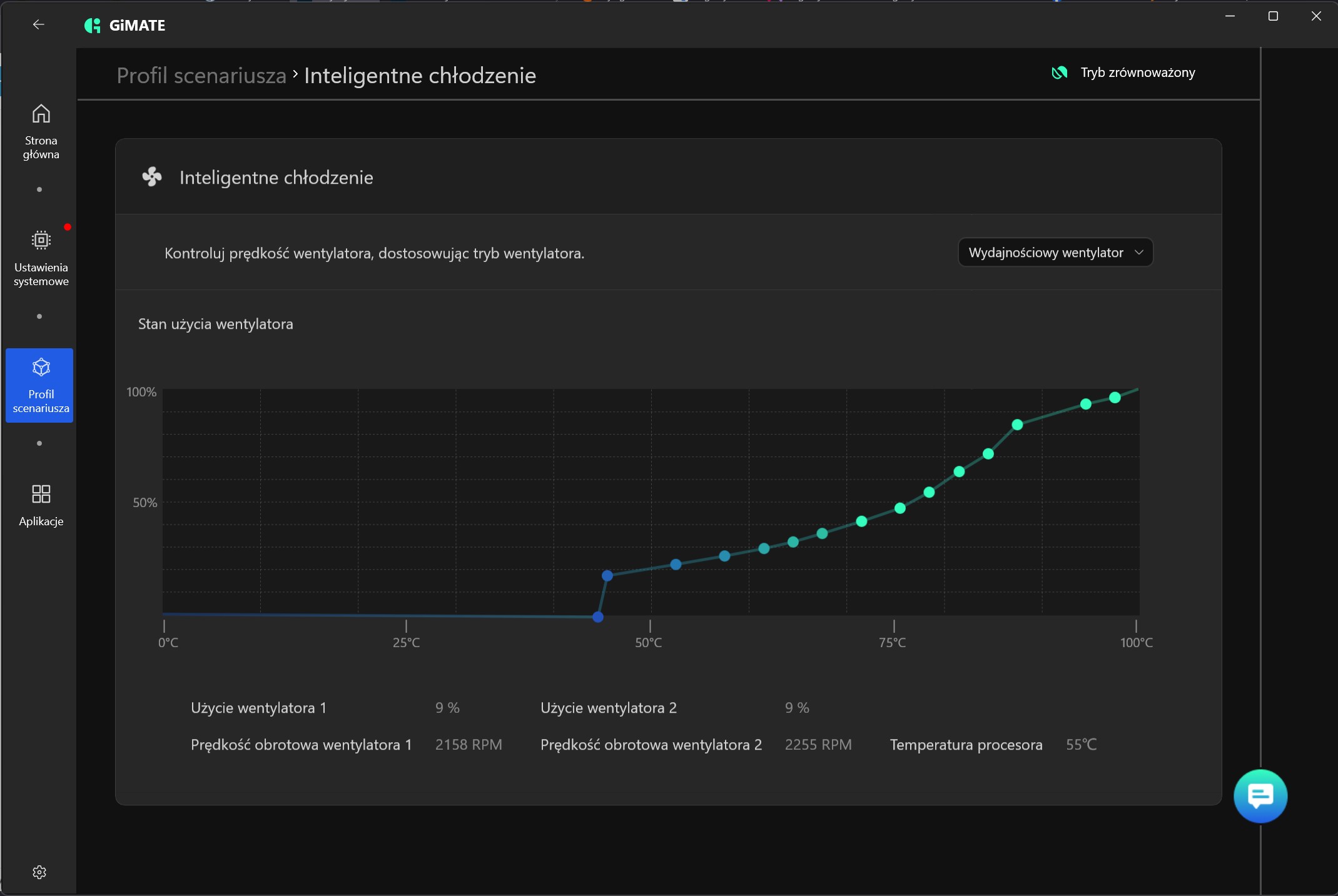The image size is (1338, 896).
Task: Open Aplikacje grid icon
Action: [x=41, y=495]
